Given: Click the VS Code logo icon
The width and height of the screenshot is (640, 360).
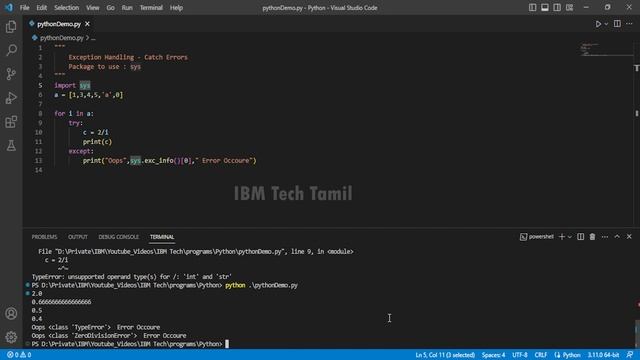Looking at the screenshot, I should (x=9, y=7).
